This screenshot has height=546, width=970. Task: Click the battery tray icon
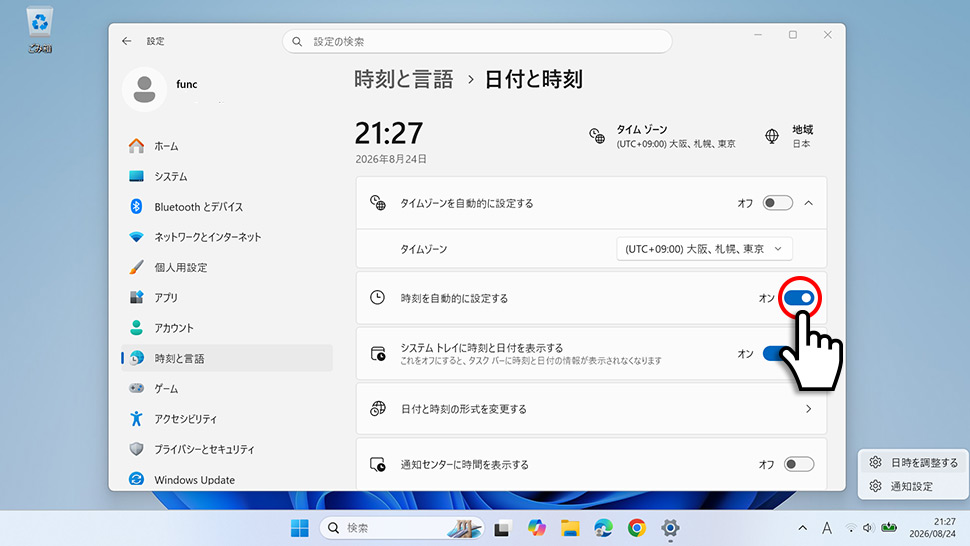tap(889, 527)
